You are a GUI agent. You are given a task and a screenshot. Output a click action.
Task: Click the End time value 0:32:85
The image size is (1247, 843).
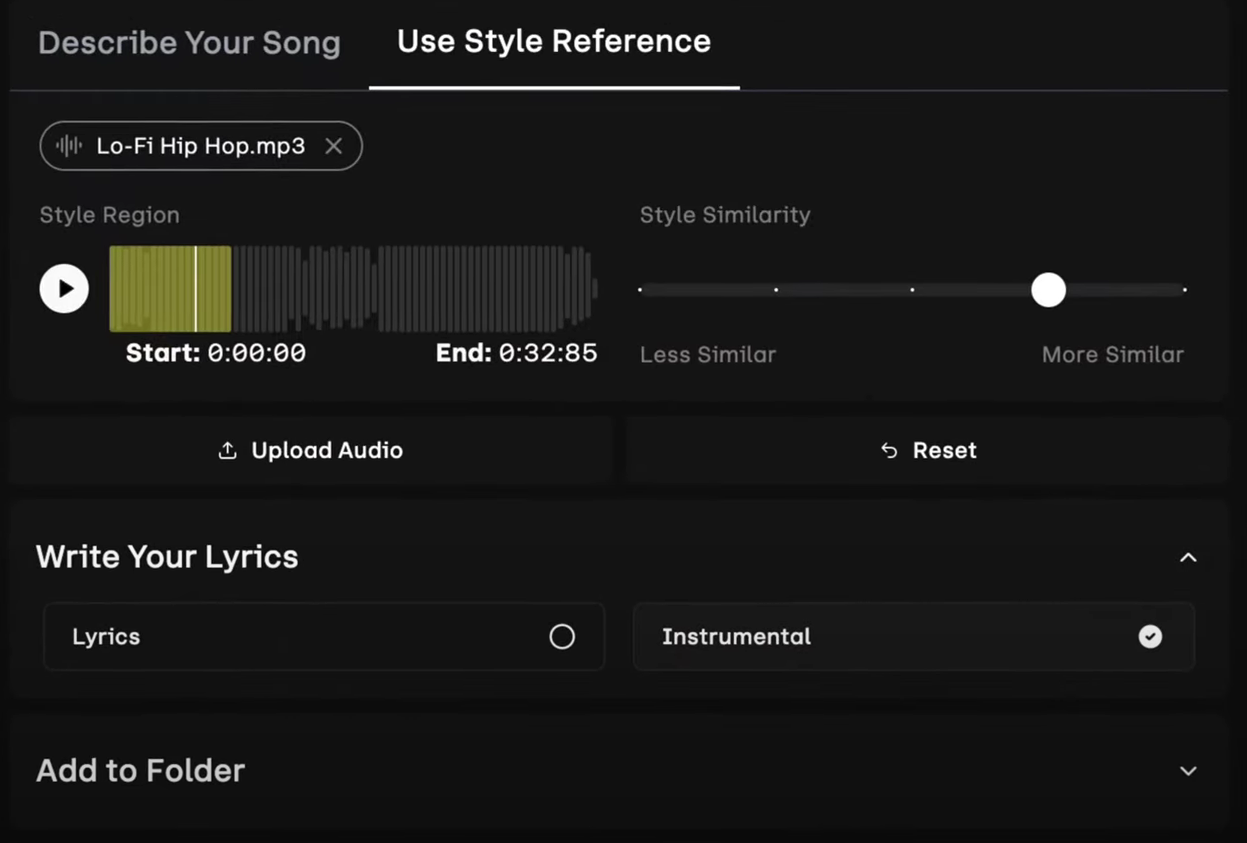[x=548, y=354]
